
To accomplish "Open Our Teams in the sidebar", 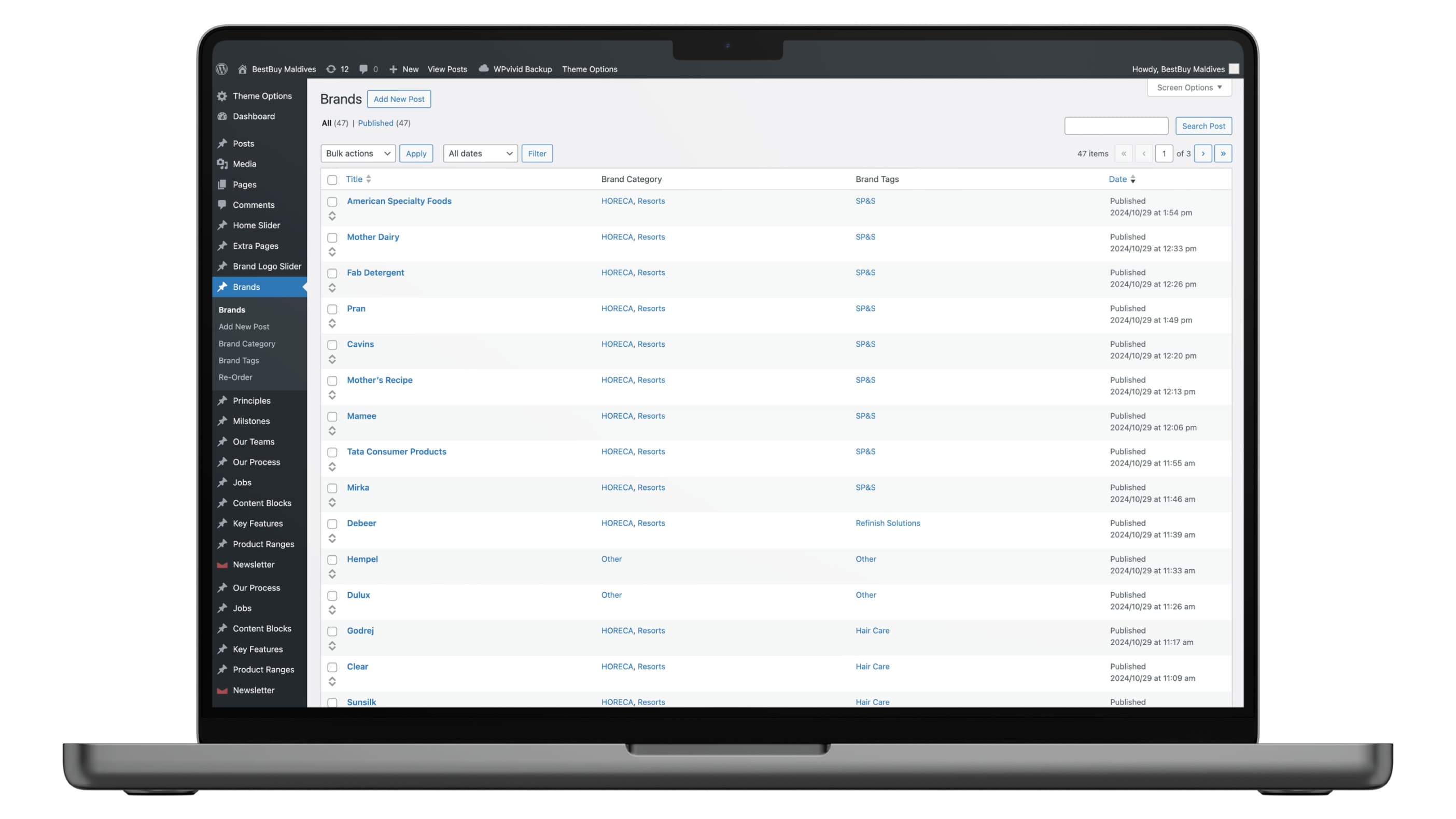I will click(253, 442).
